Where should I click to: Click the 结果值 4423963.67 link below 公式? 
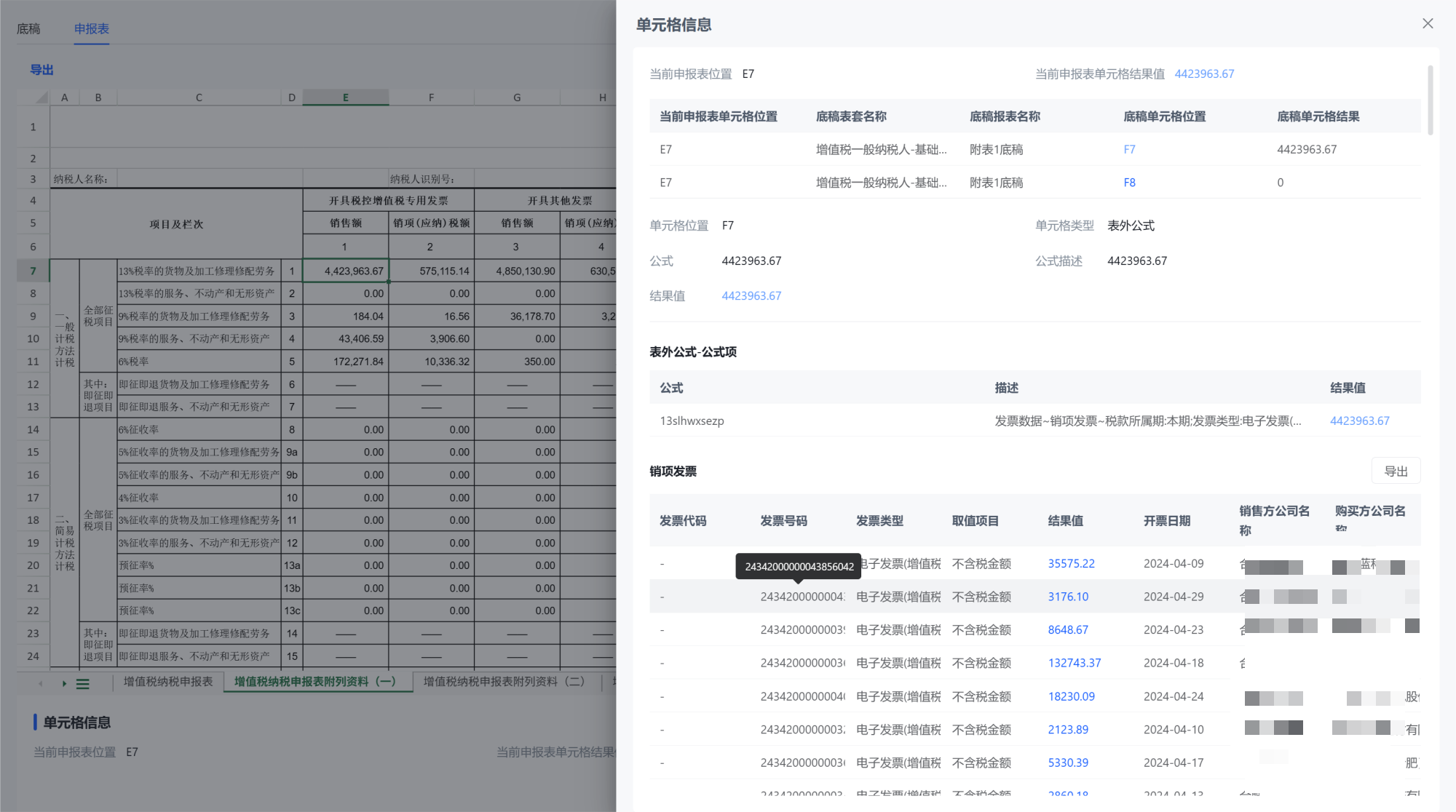pos(751,295)
